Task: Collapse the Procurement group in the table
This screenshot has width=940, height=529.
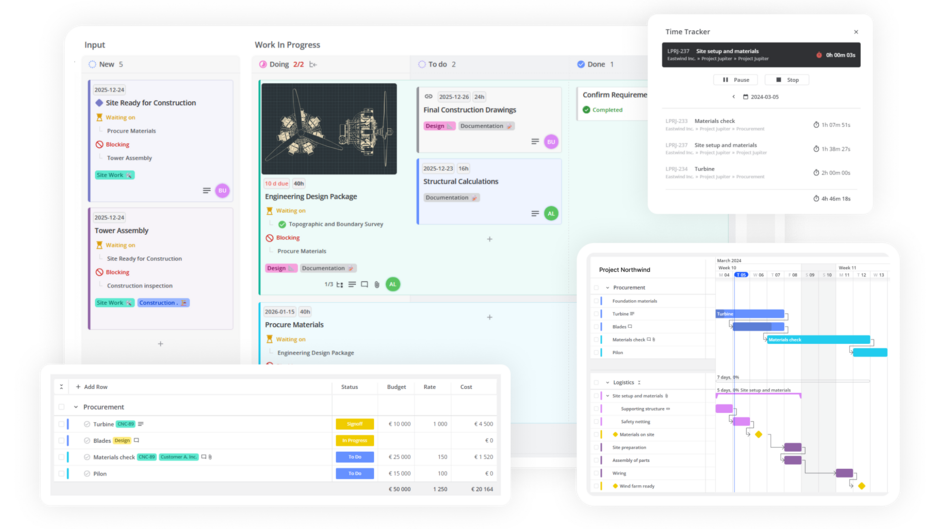Action: (x=75, y=407)
